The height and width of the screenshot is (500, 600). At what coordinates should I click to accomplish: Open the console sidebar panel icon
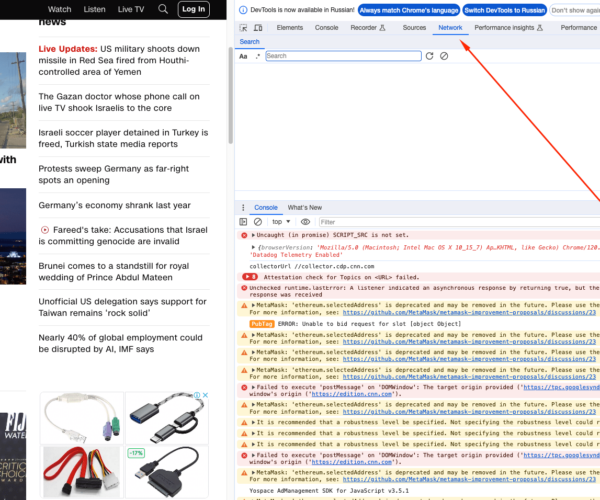tap(244, 221)
